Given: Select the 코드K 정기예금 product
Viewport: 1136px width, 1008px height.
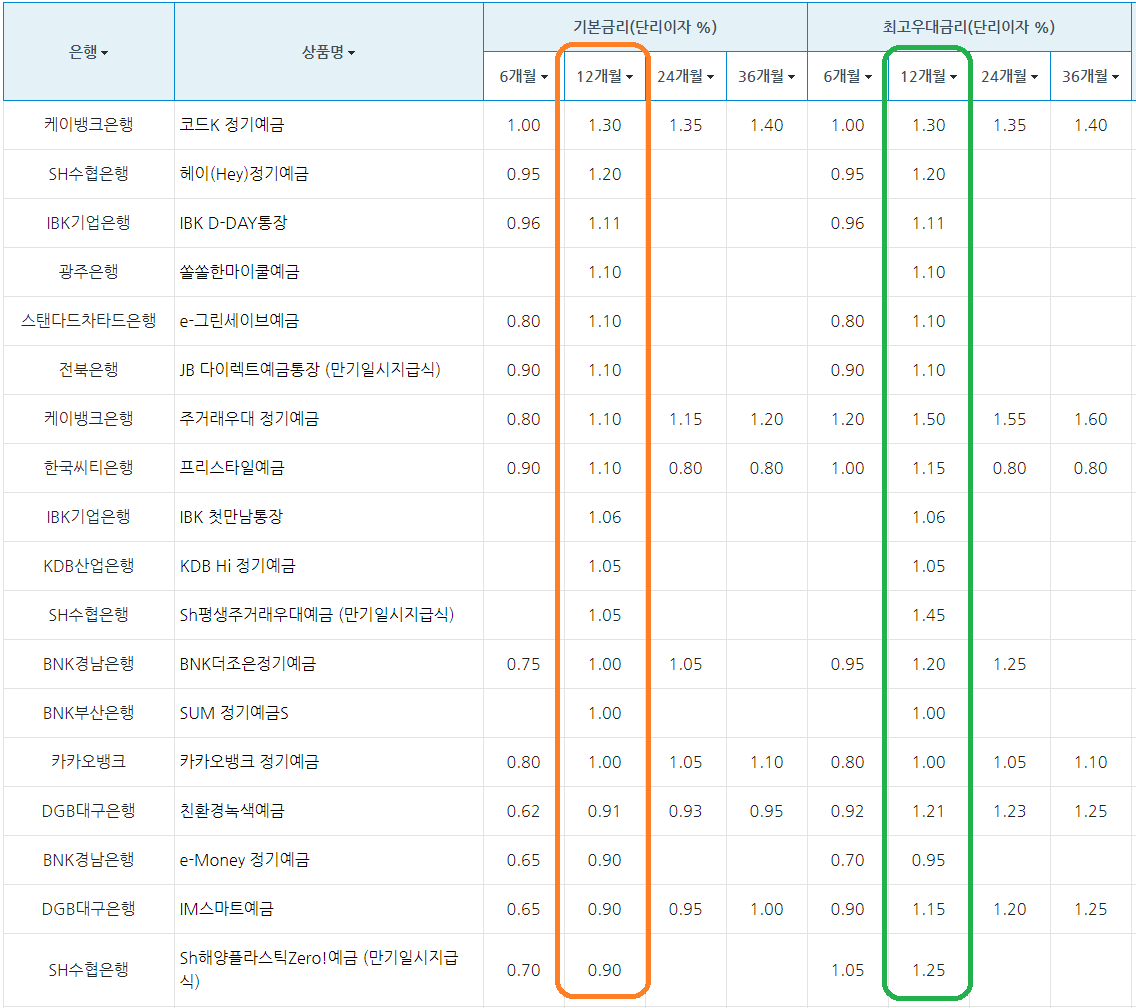Looking at the screenshot, I should pos(232,125).
